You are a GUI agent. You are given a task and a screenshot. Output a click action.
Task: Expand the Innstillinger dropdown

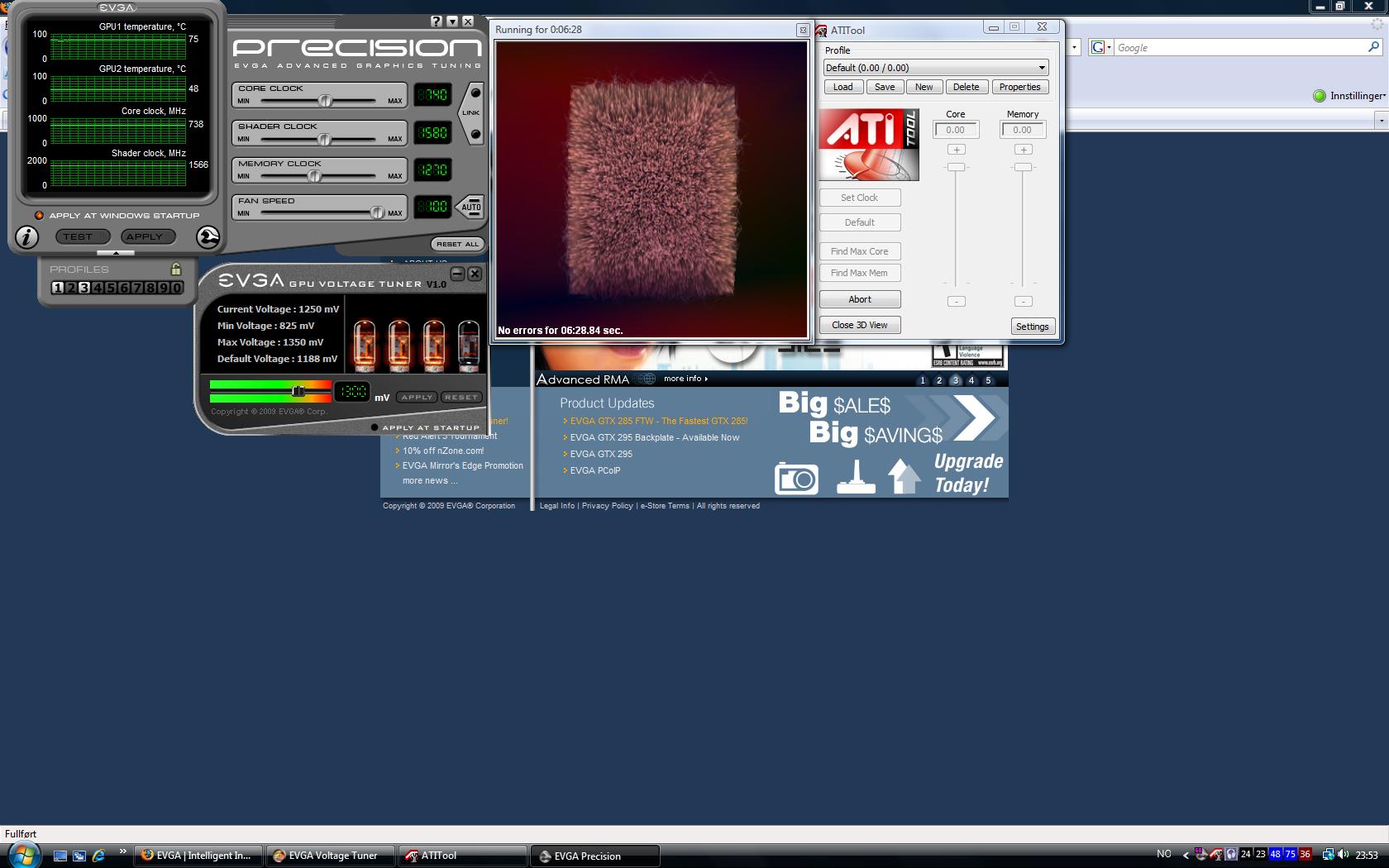click(x=1383, y=96)
